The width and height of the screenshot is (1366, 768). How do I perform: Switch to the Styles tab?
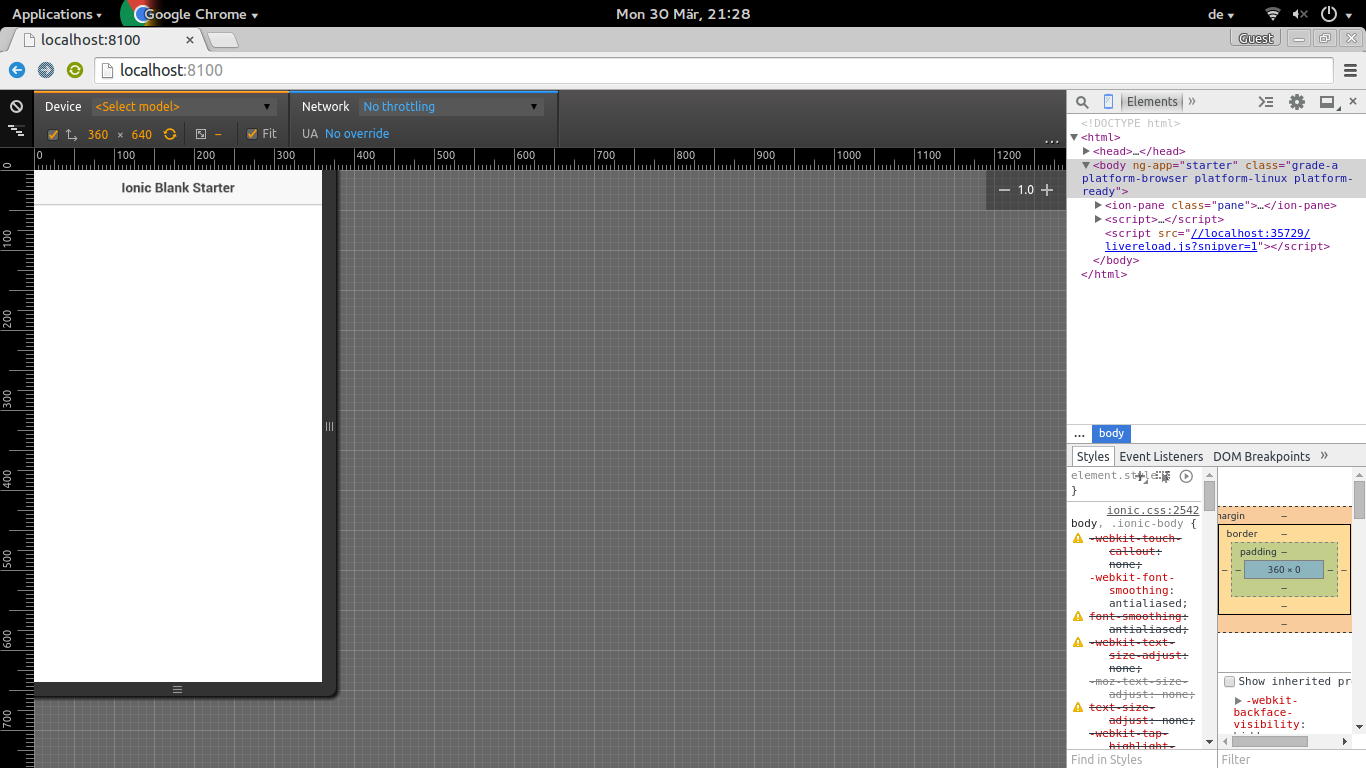(1092, 456)
